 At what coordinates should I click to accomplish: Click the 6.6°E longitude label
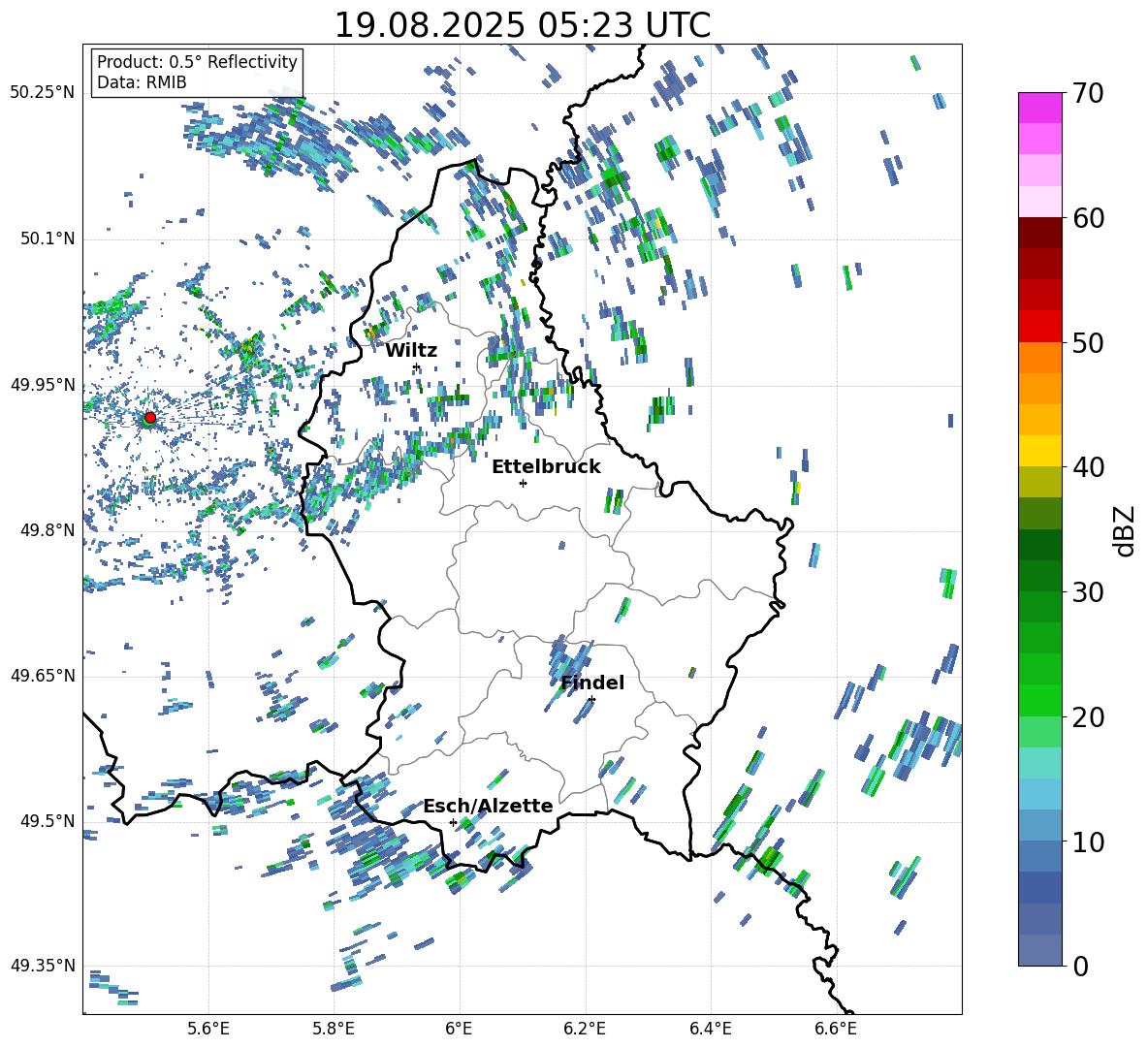pos(836,1029)
